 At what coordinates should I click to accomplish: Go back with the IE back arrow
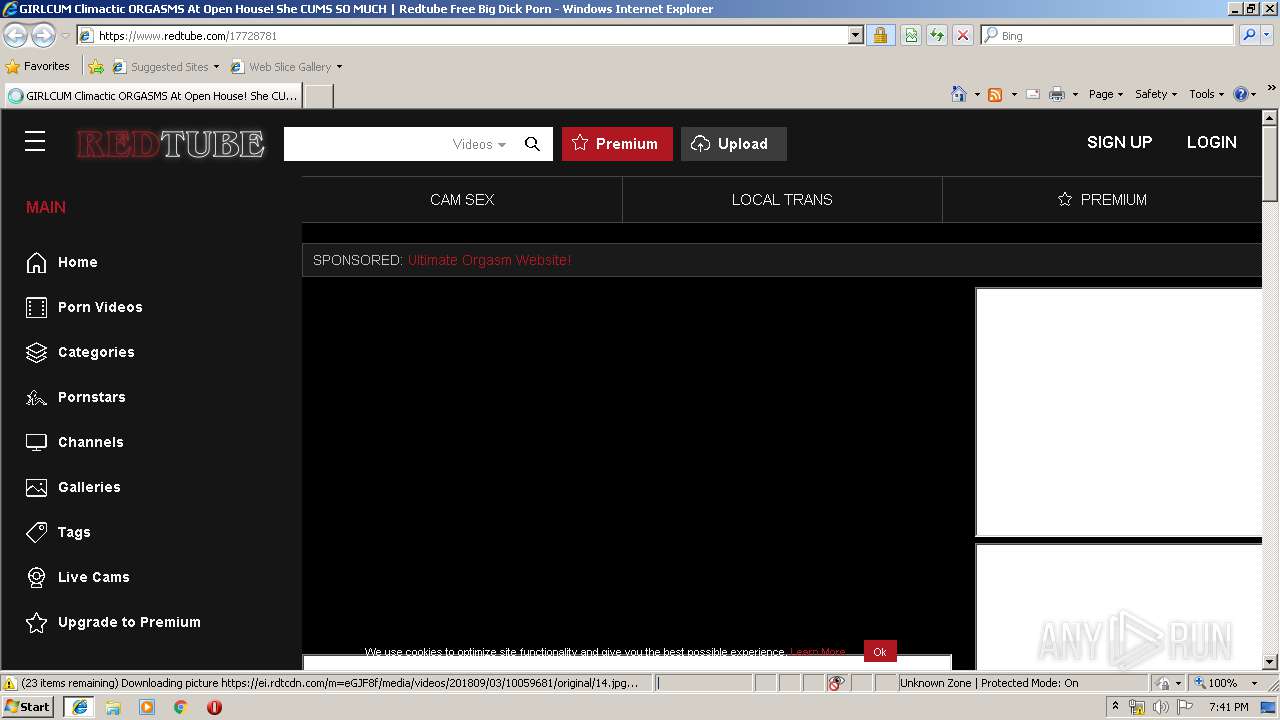click(x=16, y=36)
